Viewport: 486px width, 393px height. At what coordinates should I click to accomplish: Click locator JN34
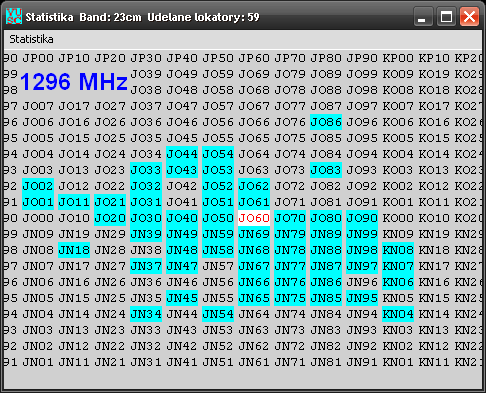[146, 314]
